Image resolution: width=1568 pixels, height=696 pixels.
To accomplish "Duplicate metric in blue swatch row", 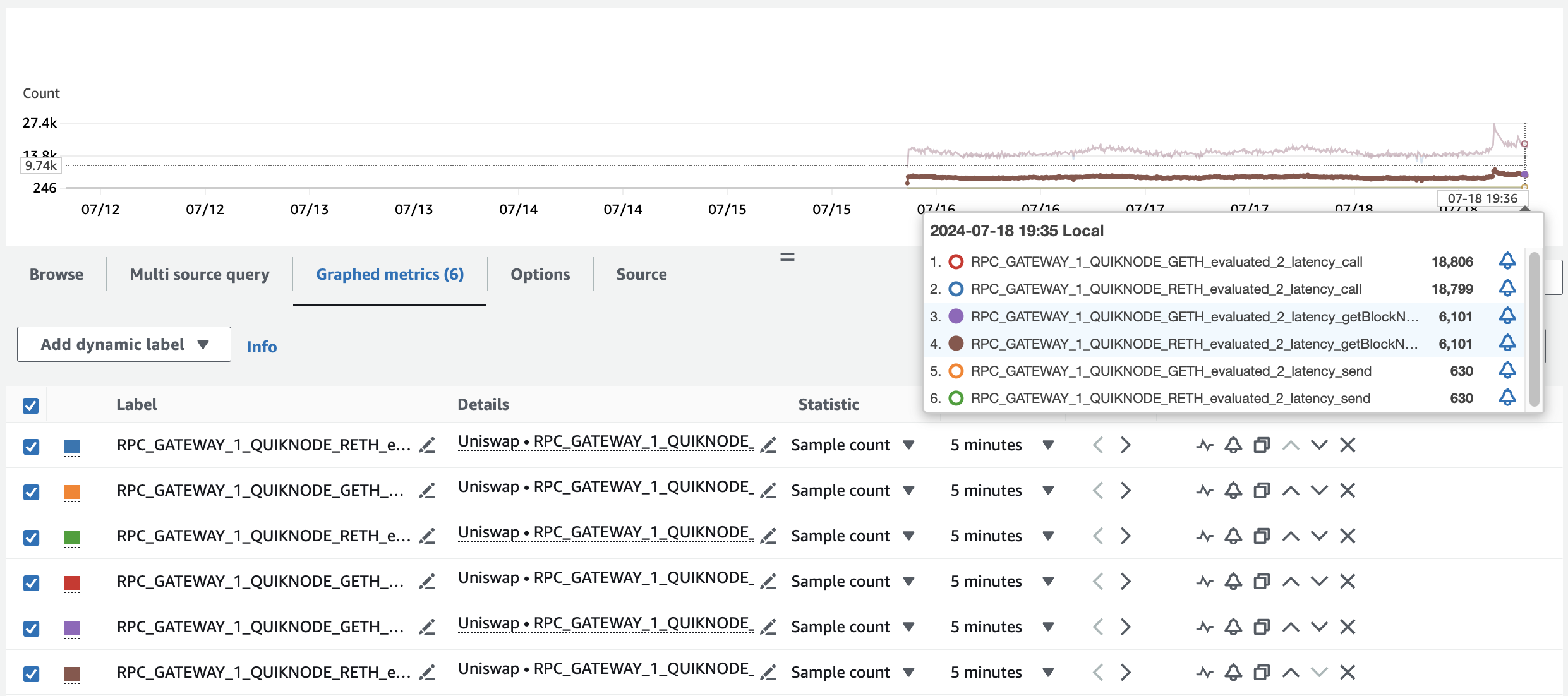I will tap(1262, 445).
